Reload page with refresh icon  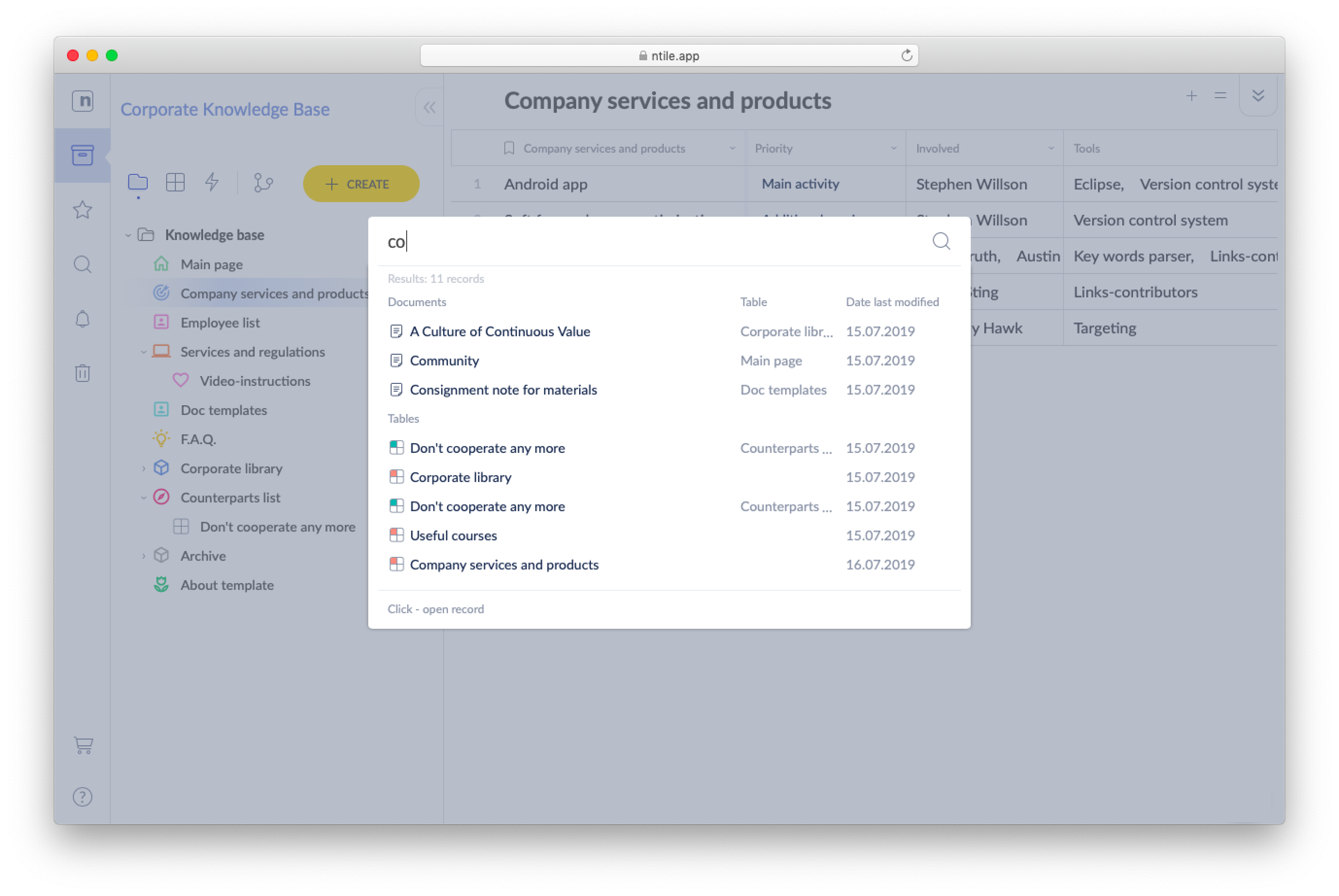pyautogui.click(x=906, y=55)
